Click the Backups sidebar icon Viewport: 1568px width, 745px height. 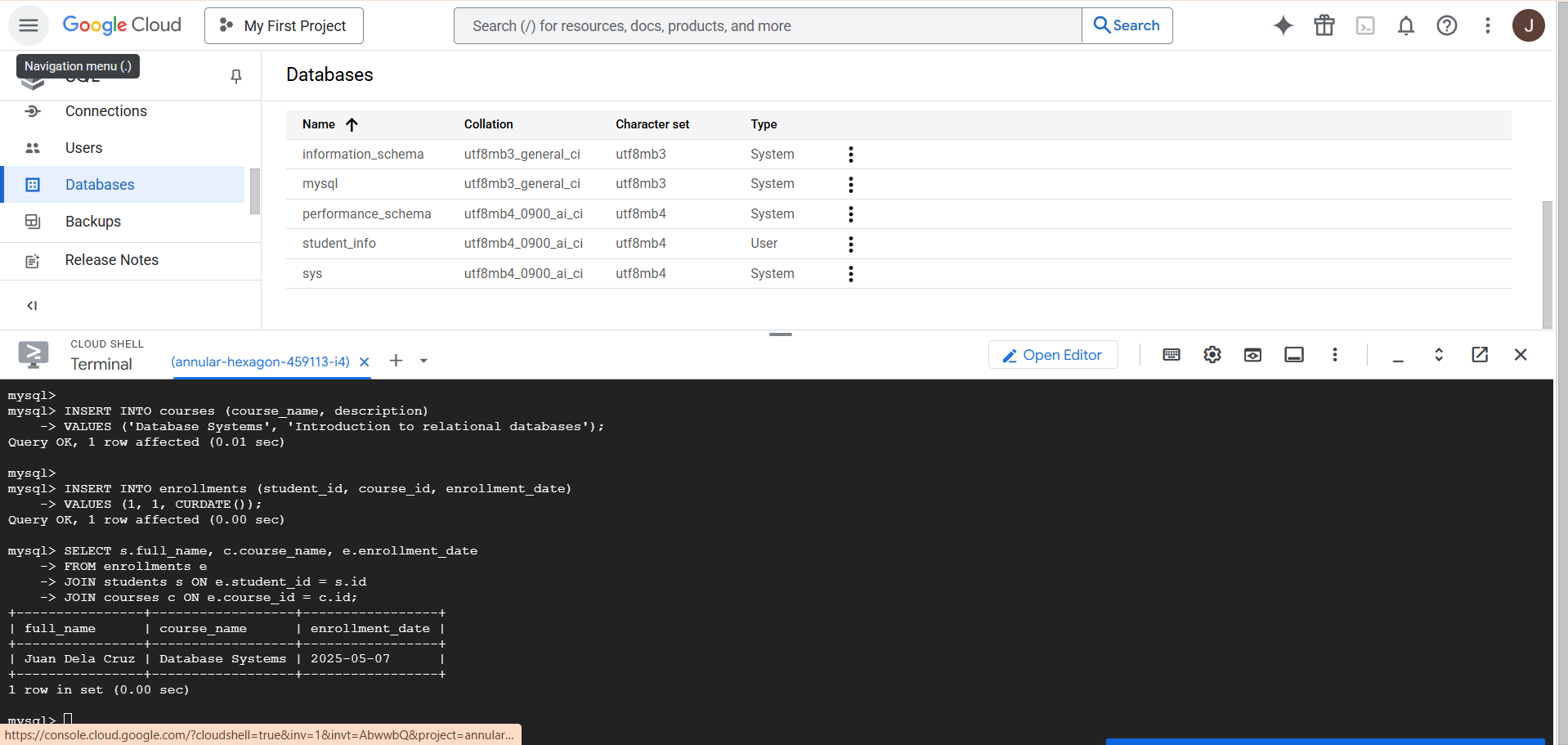click(33, 222)
